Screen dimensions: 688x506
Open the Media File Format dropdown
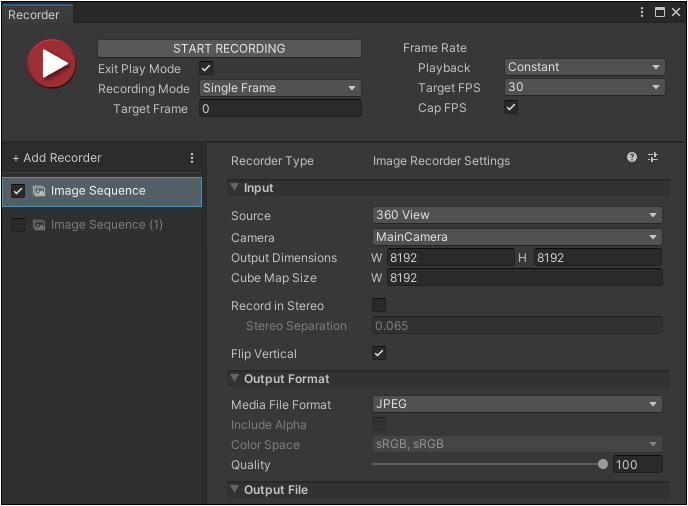(516, 404)
